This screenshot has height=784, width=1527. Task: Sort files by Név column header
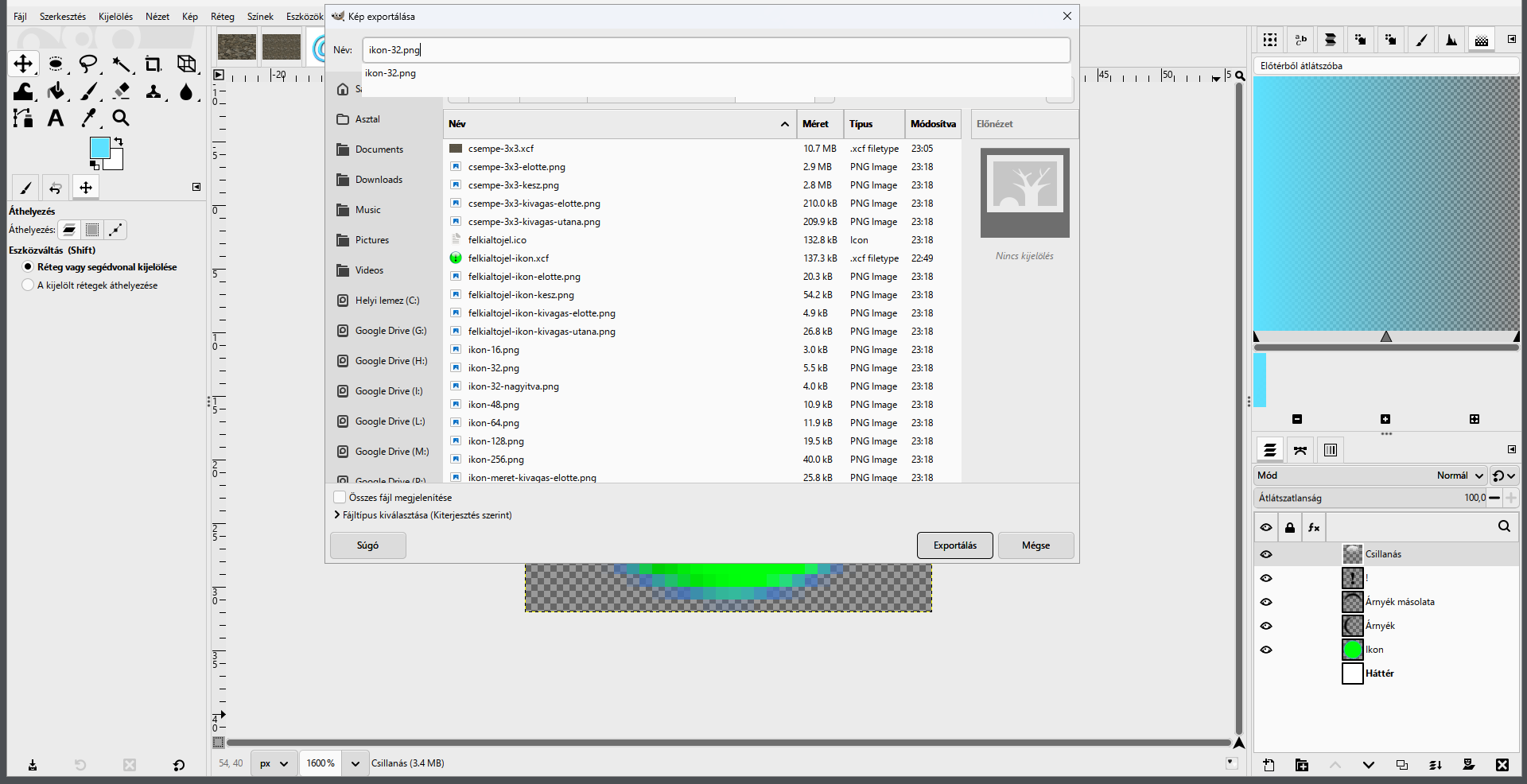pyautogui.click(x=620, y=124)
